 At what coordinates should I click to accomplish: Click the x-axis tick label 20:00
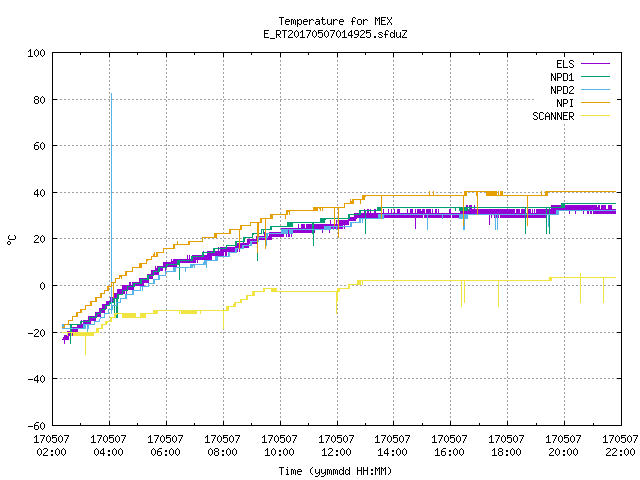click(x=563, y=452)
